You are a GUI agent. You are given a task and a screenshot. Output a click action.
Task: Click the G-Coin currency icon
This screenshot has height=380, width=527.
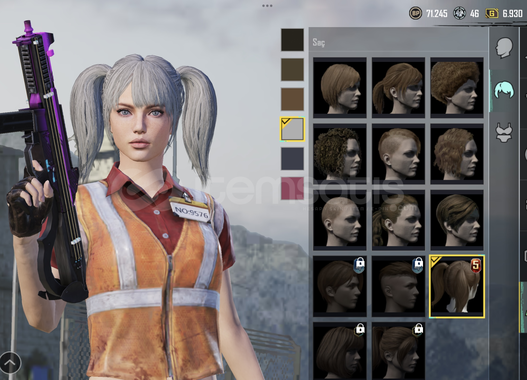492,13
